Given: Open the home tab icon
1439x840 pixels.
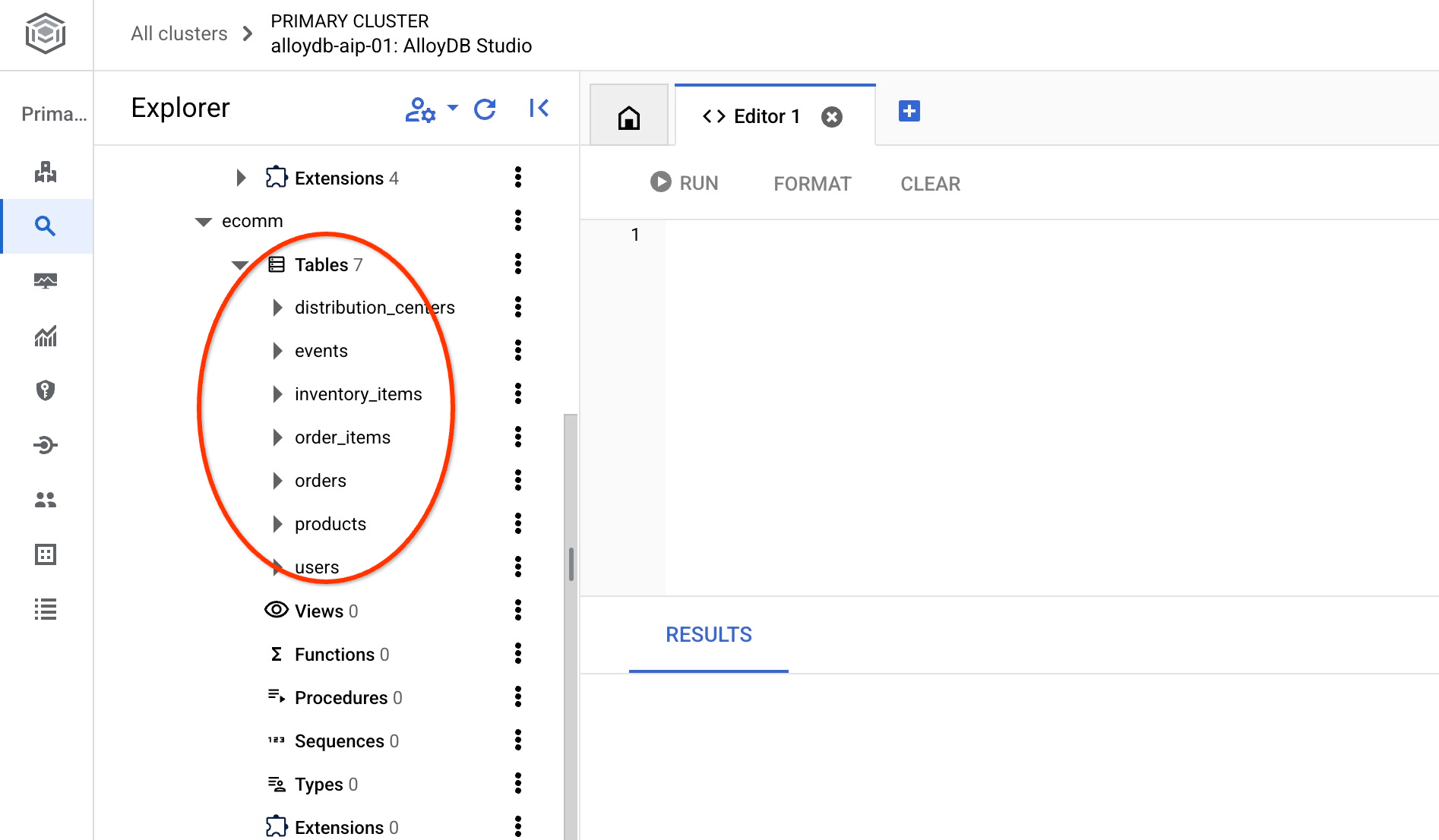Looking at the screenshot, I should click(628, 117).
